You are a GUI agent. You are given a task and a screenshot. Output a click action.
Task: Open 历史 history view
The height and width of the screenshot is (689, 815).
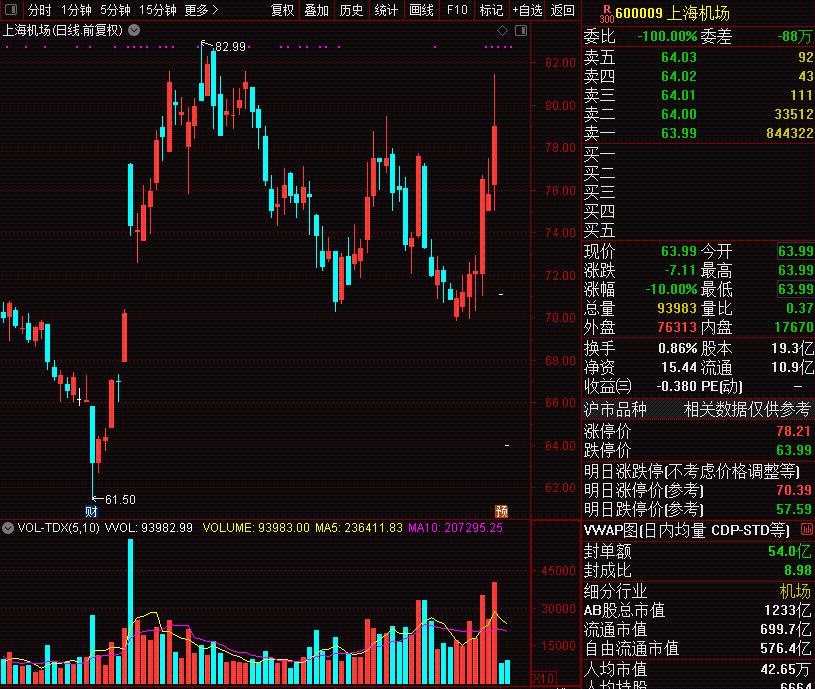click(351, 10)
